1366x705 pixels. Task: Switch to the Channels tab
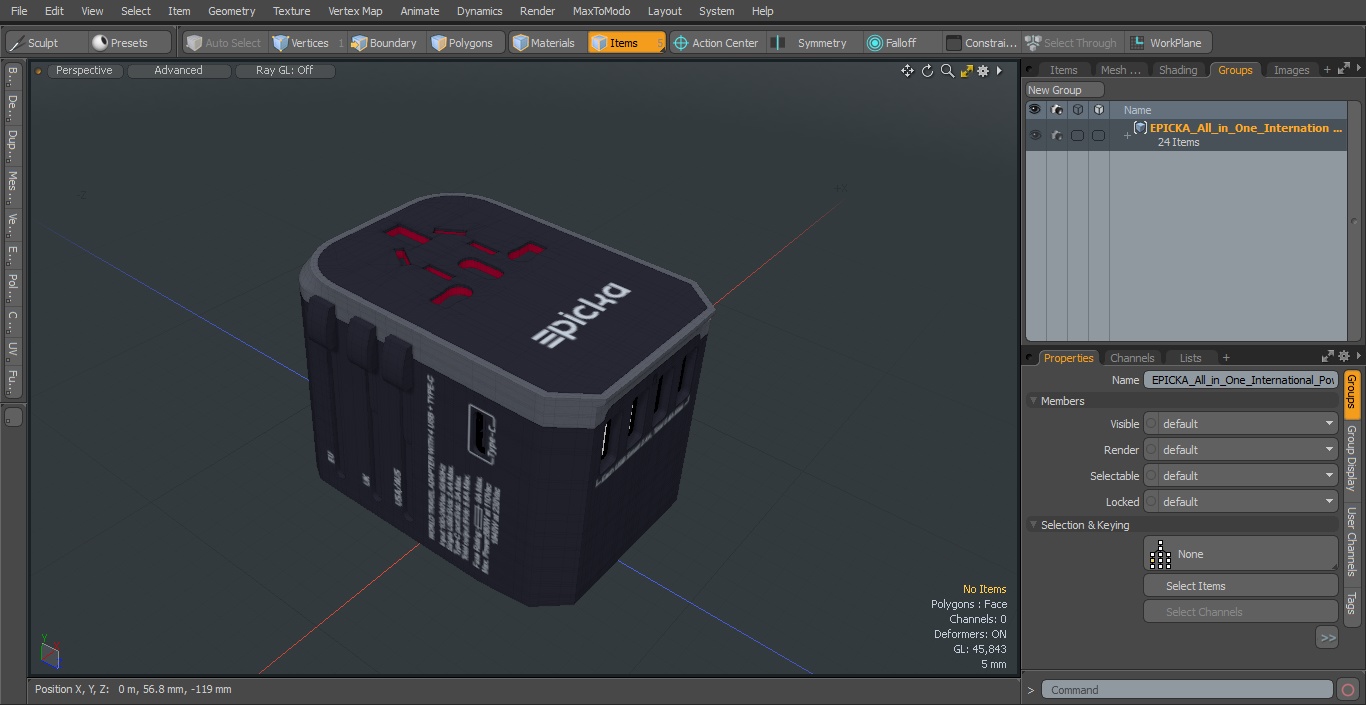click(x=1132, y=358)
